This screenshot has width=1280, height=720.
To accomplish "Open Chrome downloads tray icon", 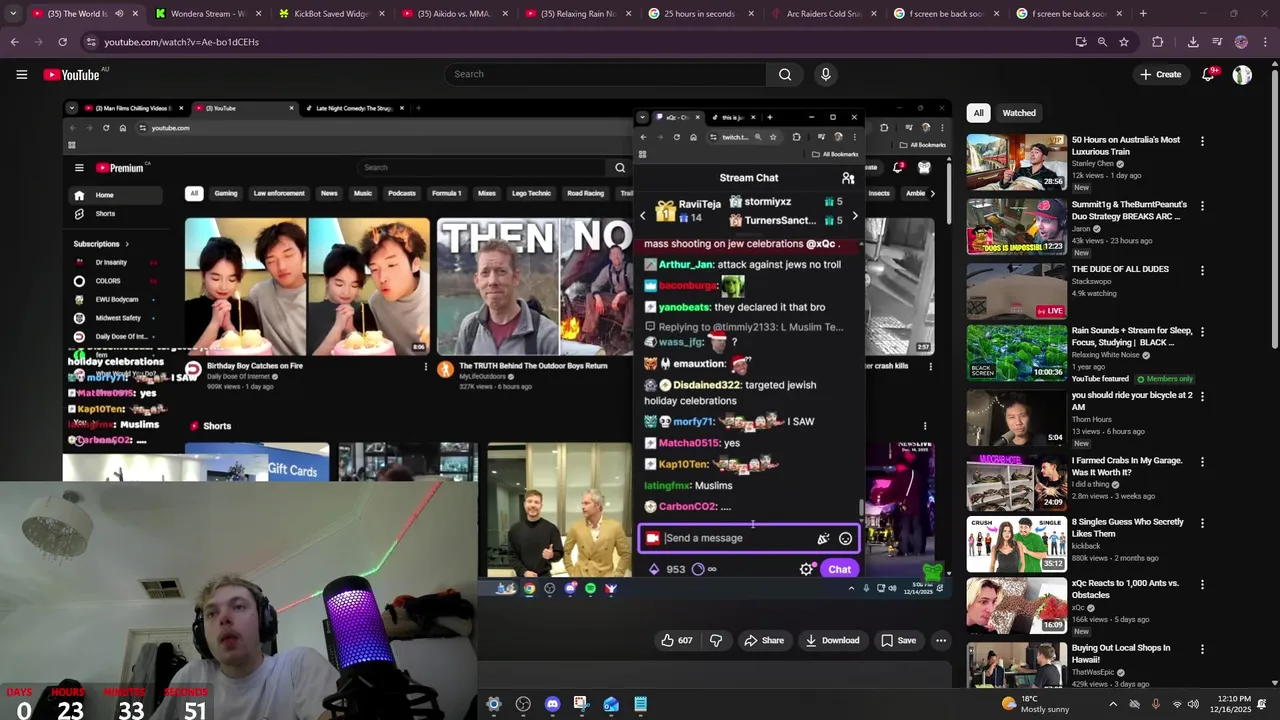I will click(1193, 42).
